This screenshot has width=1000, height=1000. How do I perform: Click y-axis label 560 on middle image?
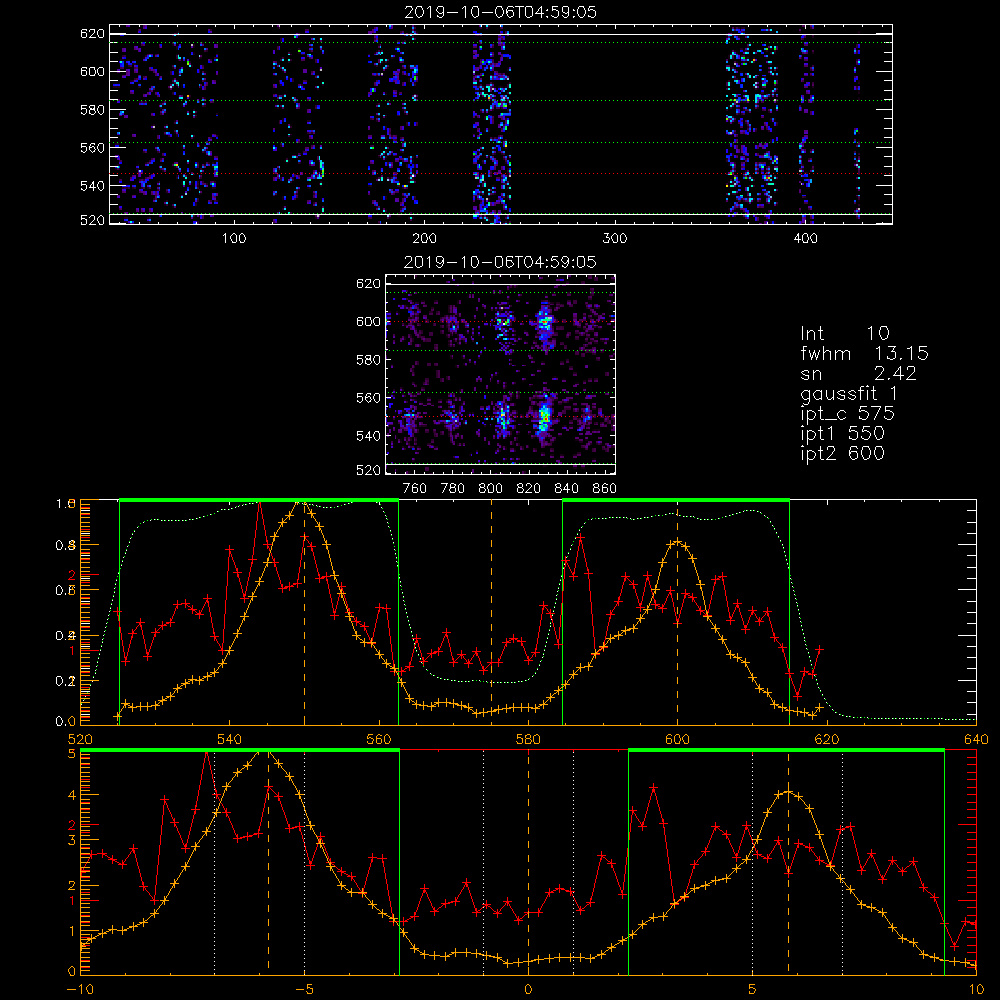point(369,398)
